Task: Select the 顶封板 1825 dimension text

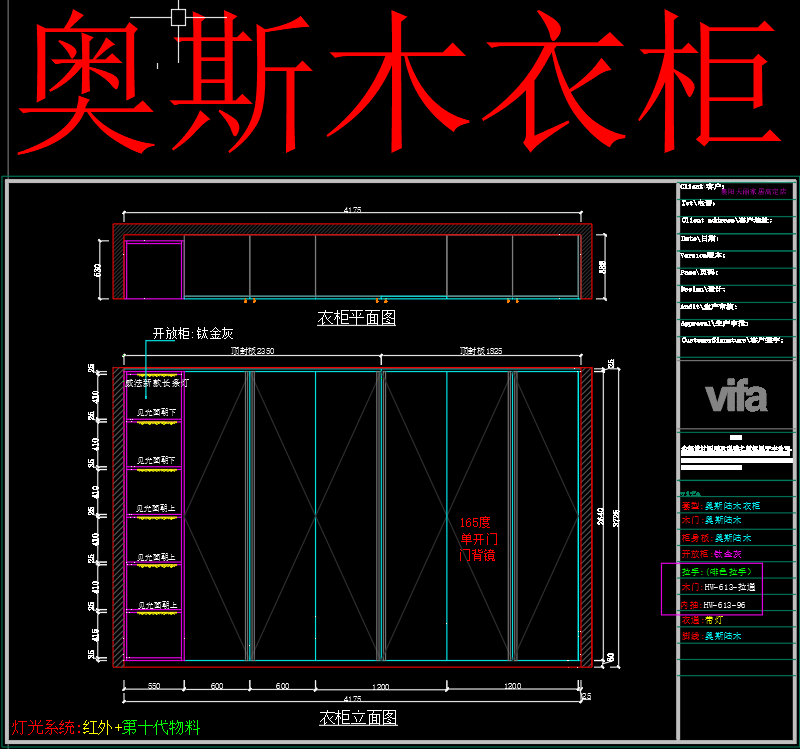Action: click(x=481, y=352)
